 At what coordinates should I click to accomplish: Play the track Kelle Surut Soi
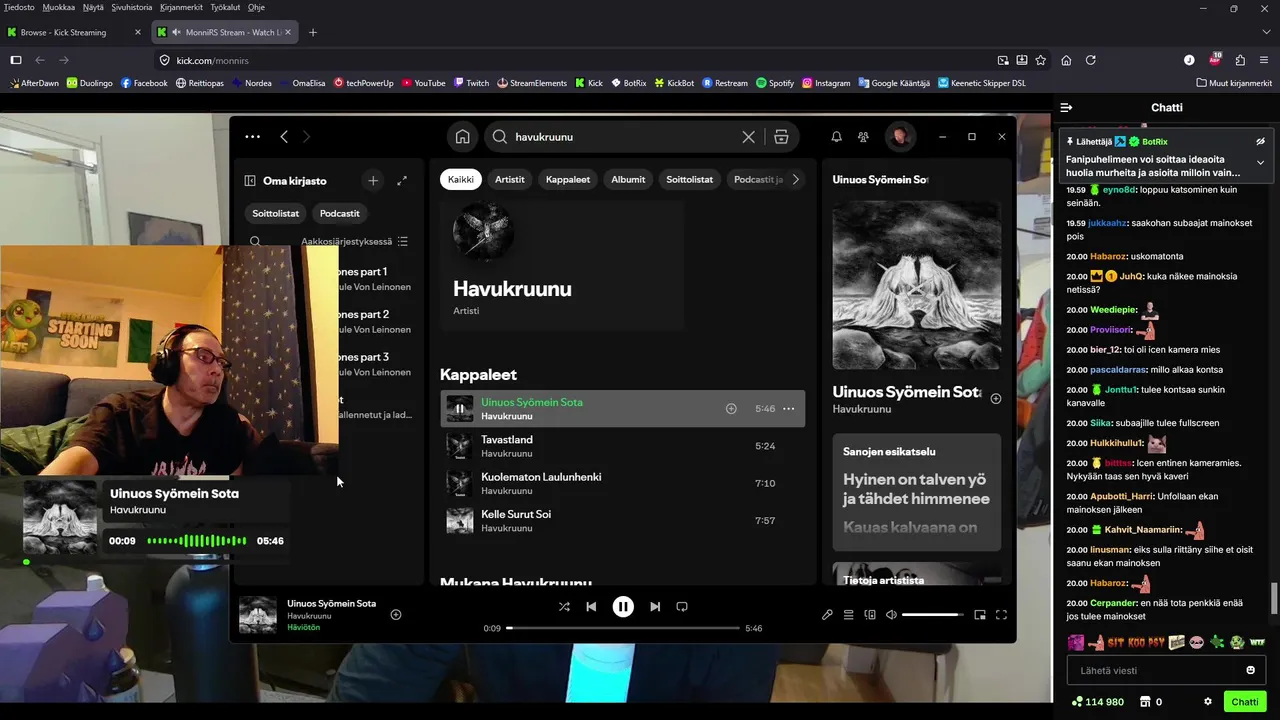[623, 520]
